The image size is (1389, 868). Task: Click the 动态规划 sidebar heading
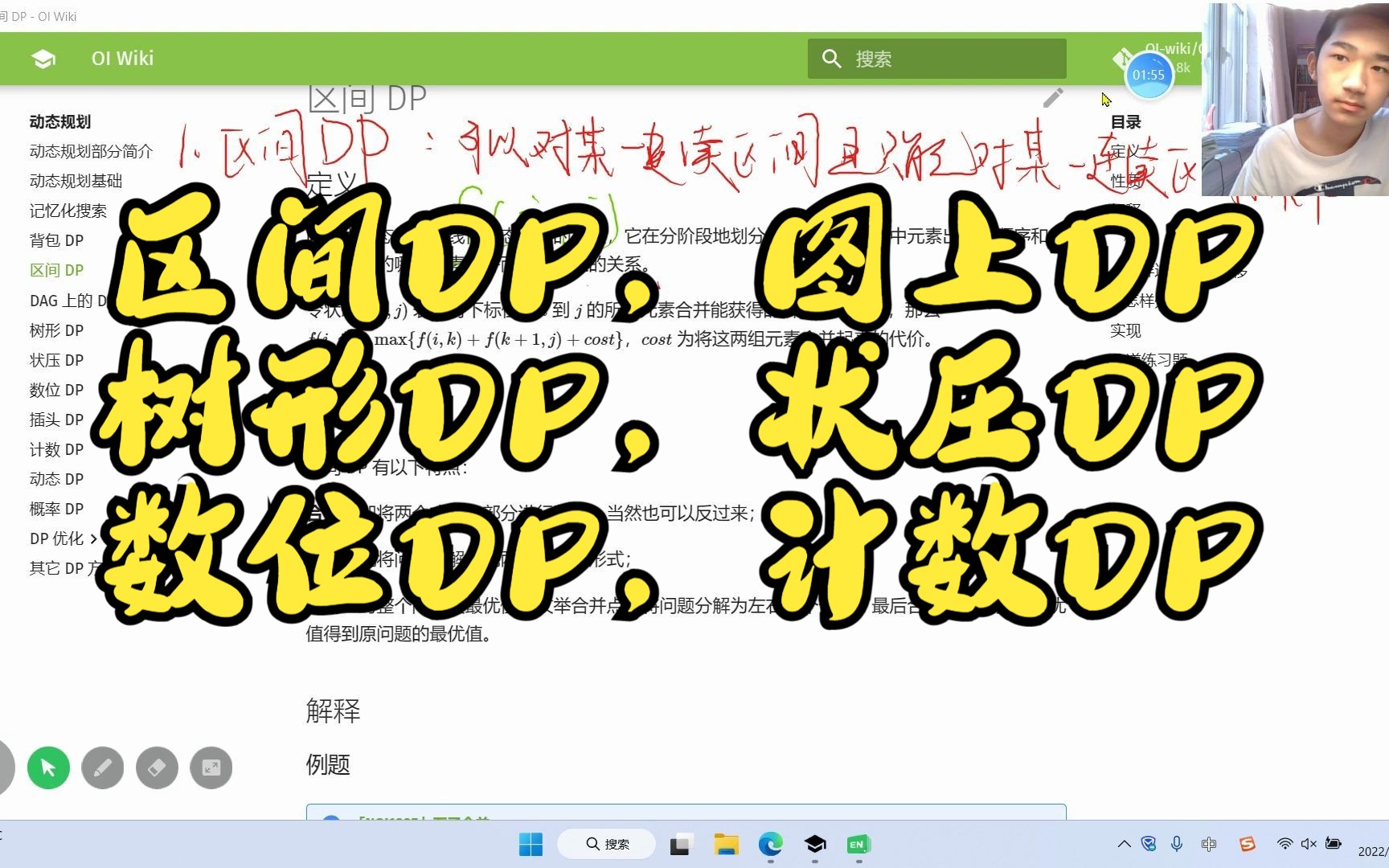60,121
